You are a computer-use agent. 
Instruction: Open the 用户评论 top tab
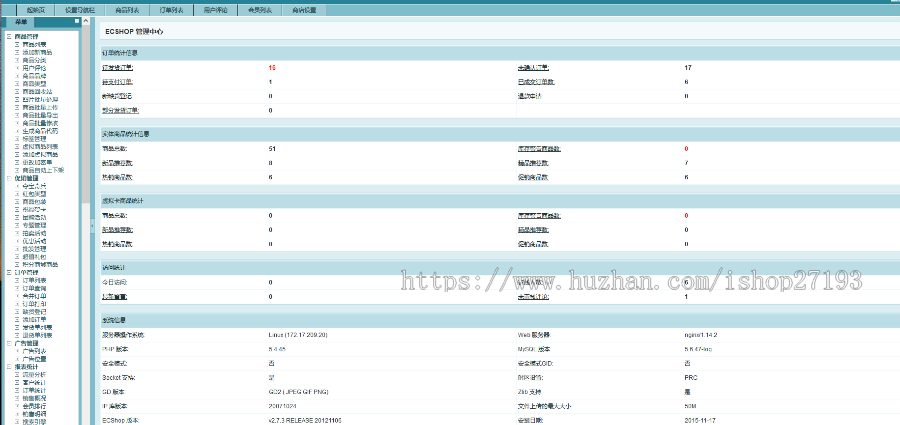[x=215, y=10]
